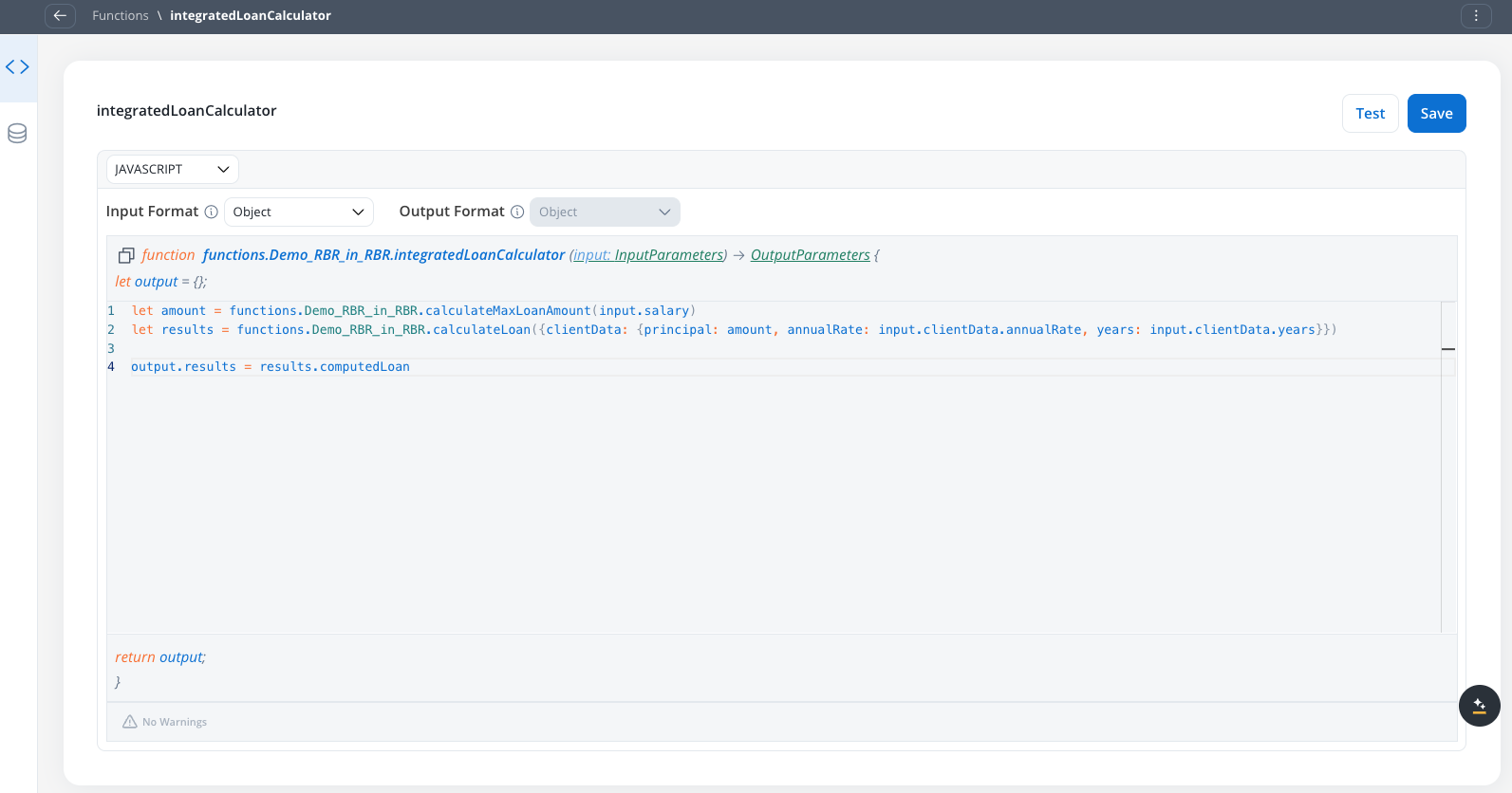Click the Input Format info icon
The height and width of the screenshot is (793, 1512).
coord(212,212)
